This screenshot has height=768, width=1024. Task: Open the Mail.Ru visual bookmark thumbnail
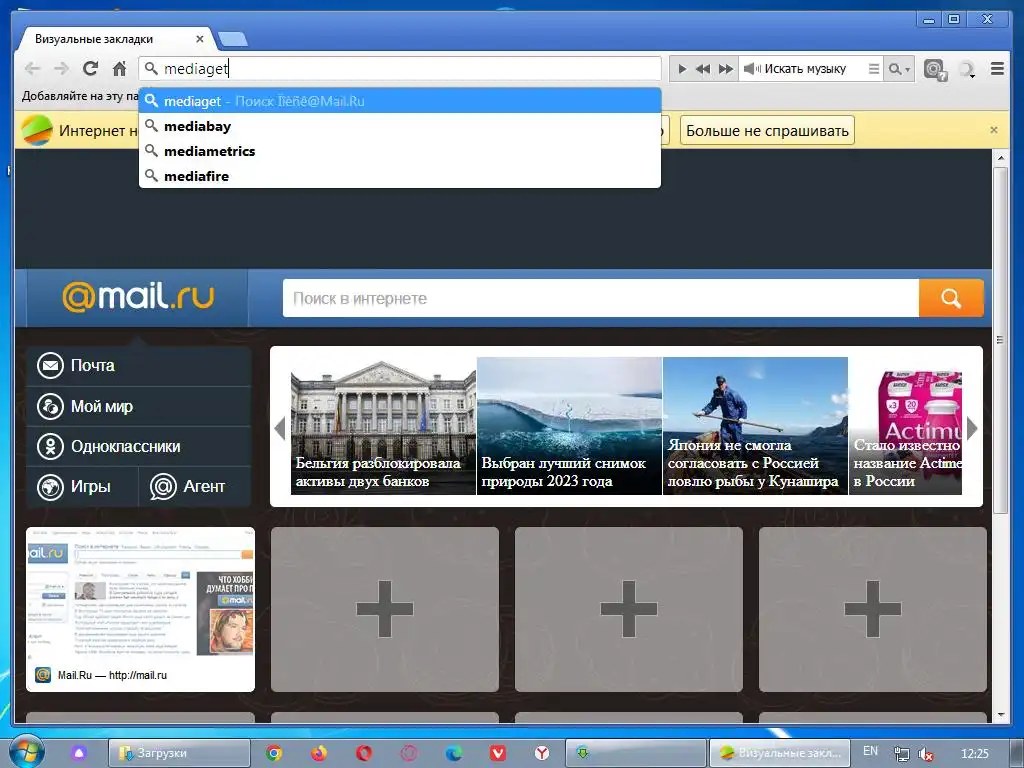pos(140,609)
